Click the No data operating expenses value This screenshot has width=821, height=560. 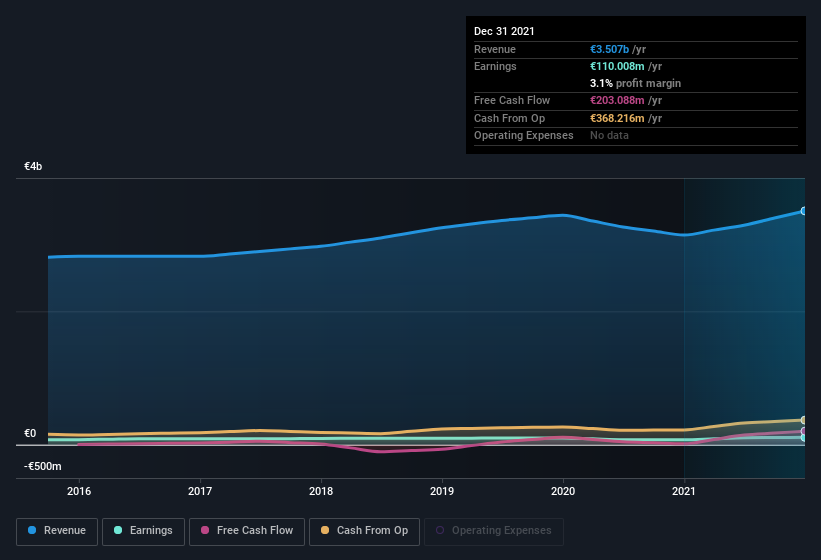[x=609, y=136]
